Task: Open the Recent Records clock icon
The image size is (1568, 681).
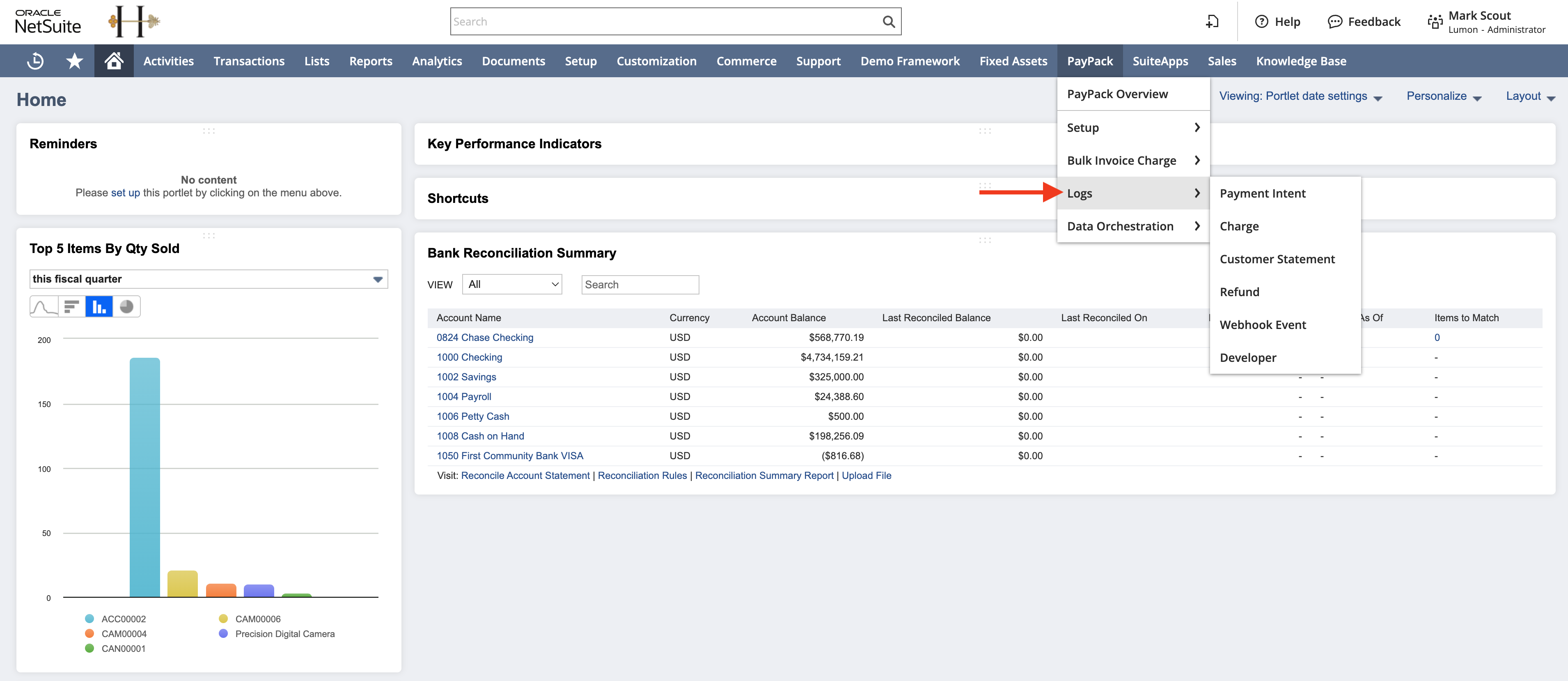Action: coord(35,61)
